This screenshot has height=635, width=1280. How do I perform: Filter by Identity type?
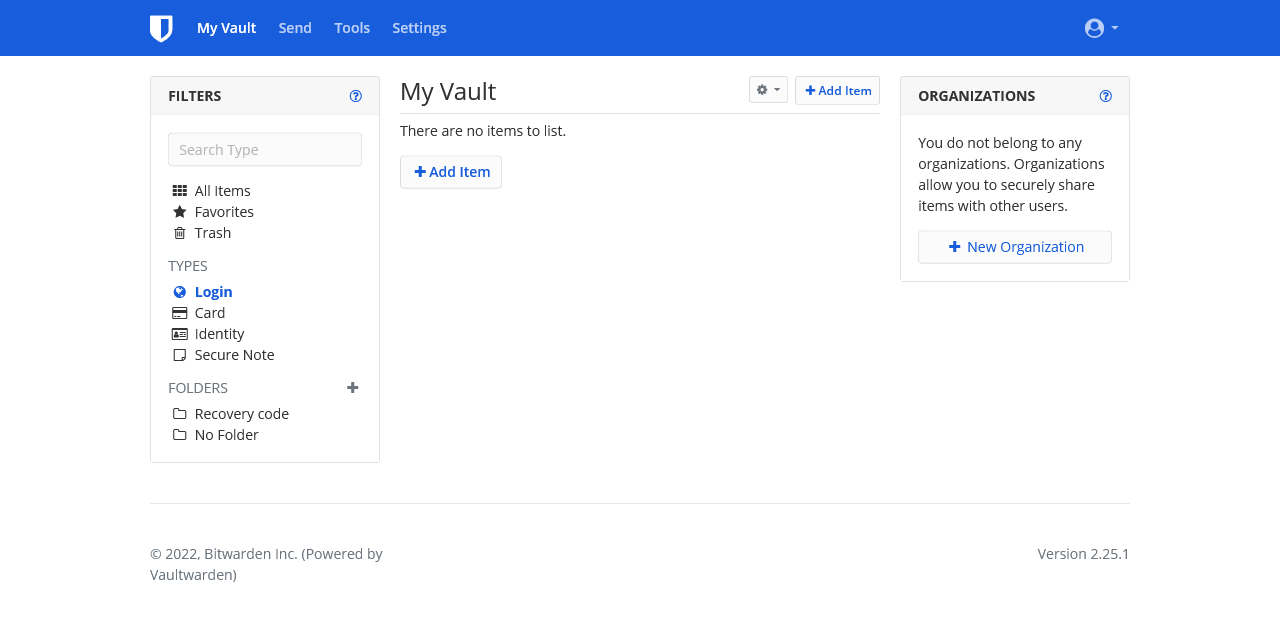tap(219, 334)
